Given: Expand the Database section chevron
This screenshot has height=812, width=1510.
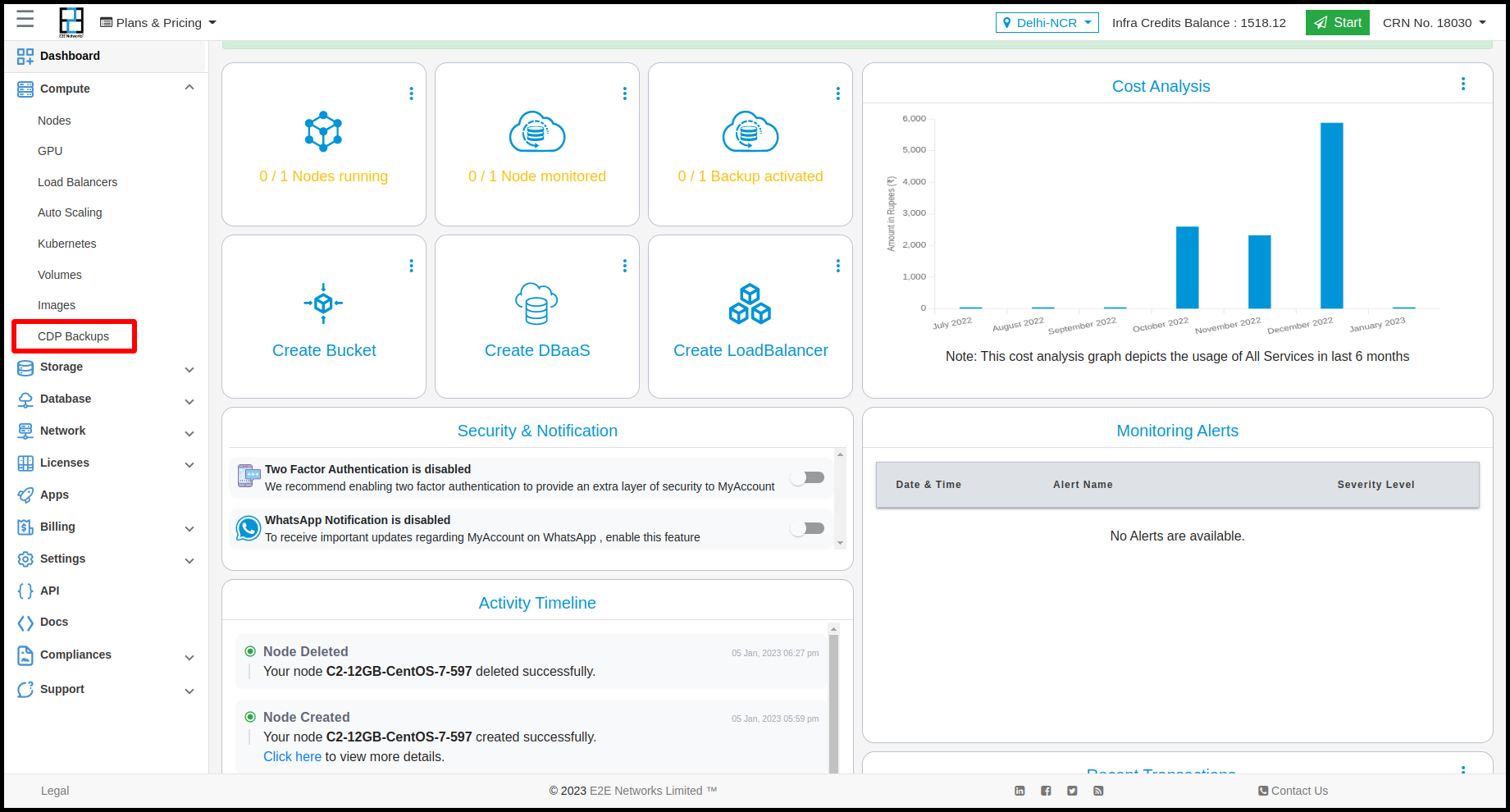Looking at the screenshot, I should 189,402.
